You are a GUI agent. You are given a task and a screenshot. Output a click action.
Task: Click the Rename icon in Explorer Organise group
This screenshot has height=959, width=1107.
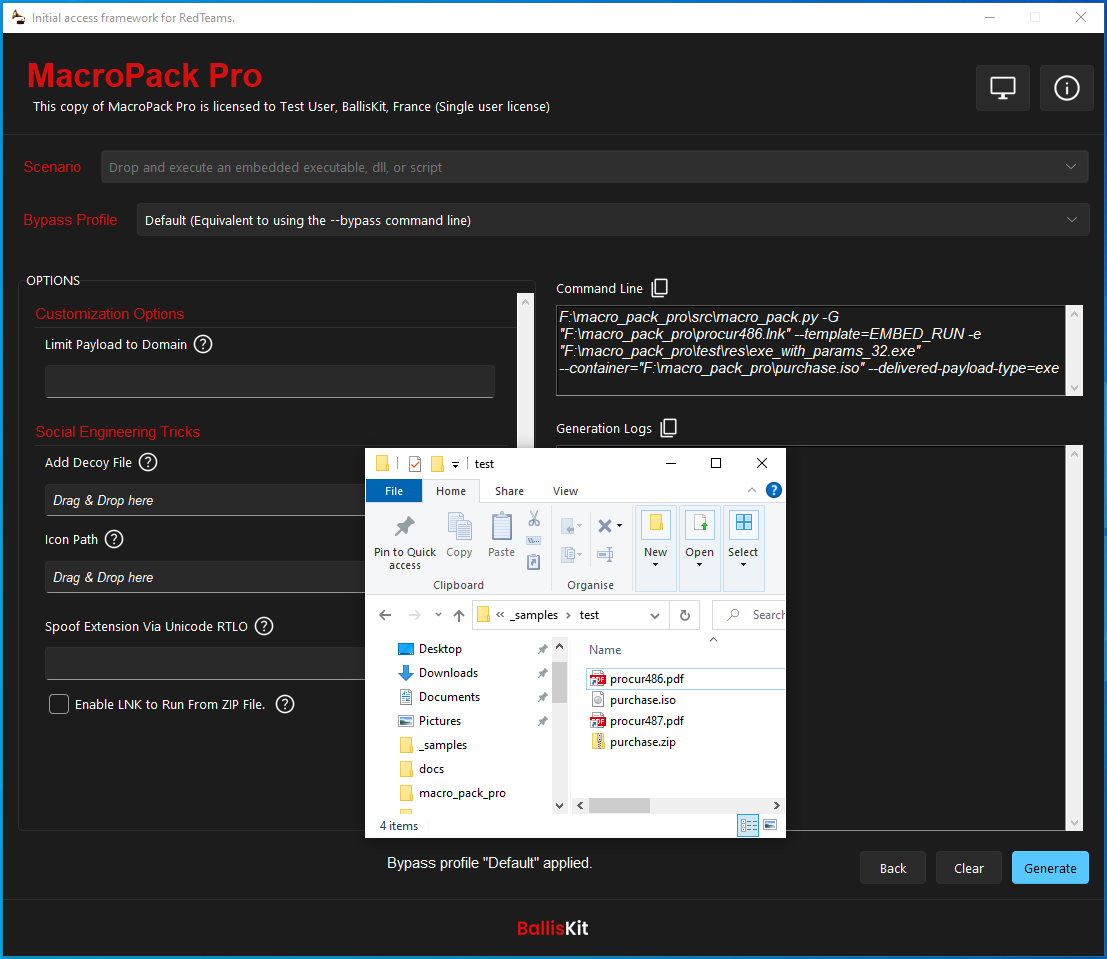click(x=605, y=554)
